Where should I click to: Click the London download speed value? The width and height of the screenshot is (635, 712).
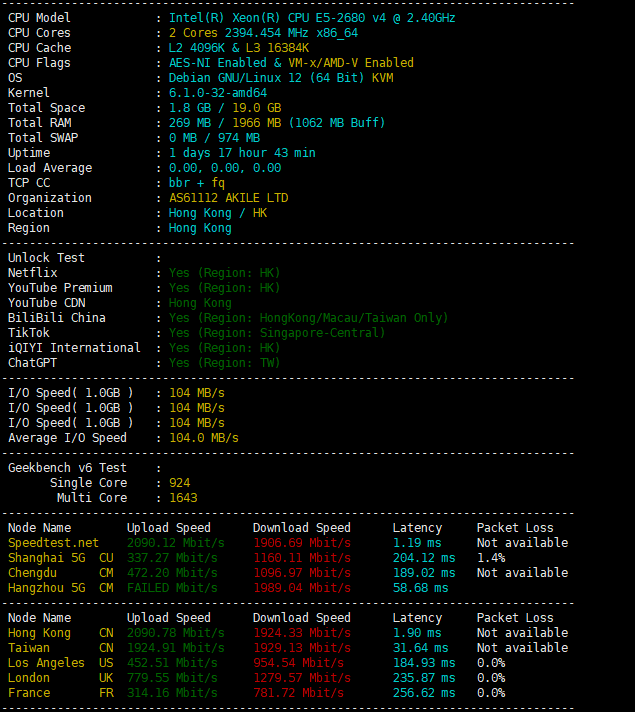(x=301, y=678)
